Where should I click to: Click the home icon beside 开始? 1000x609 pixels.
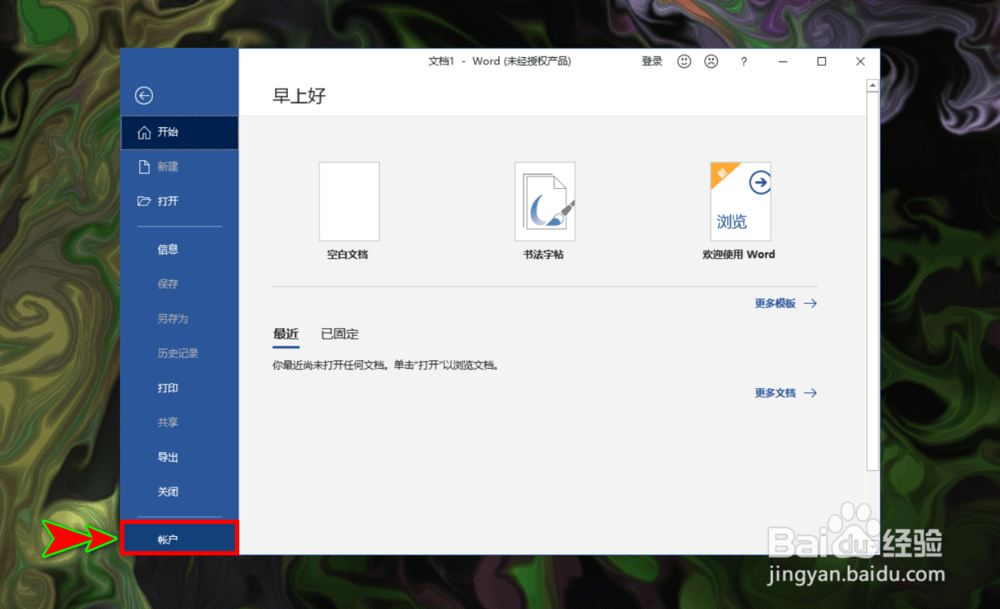144,132
